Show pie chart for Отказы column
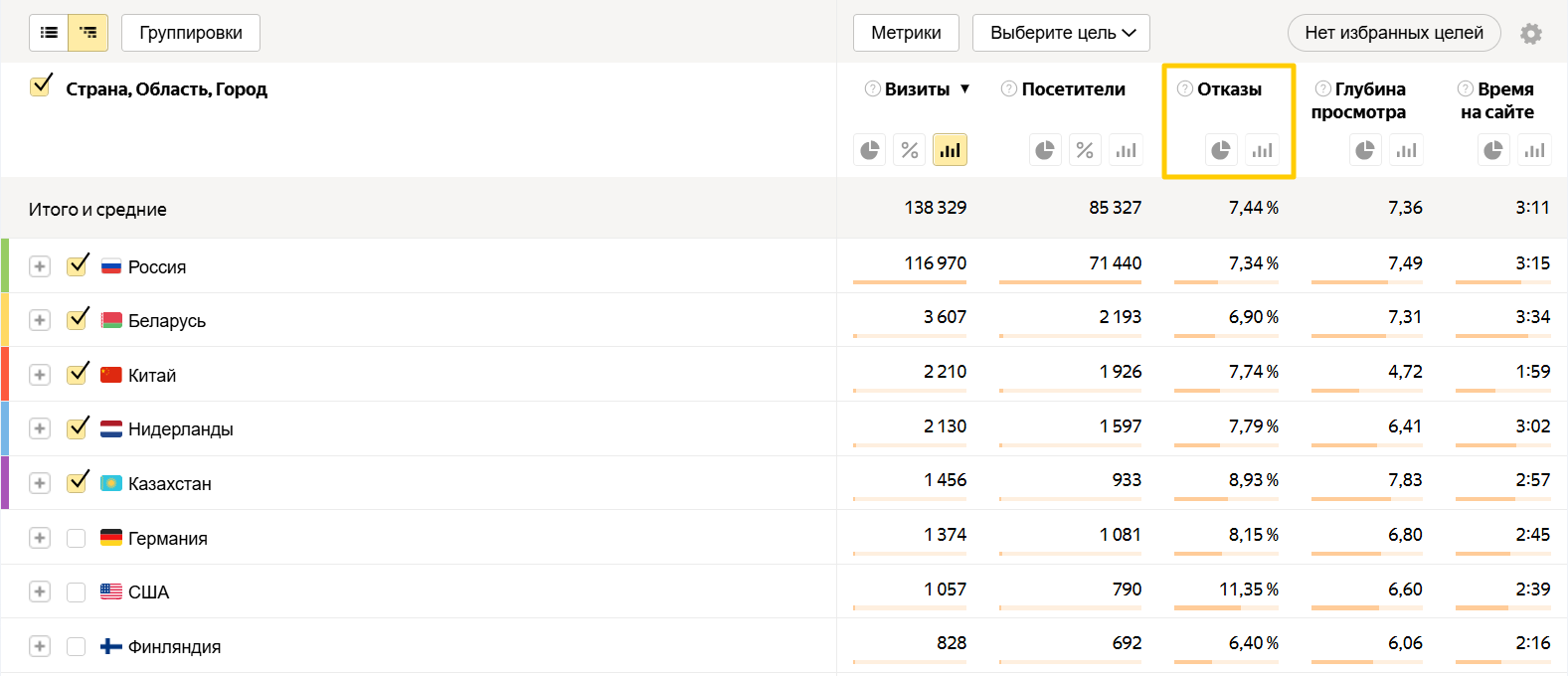This screenshot has width=1568, height=676. [x=1221, y=150]
